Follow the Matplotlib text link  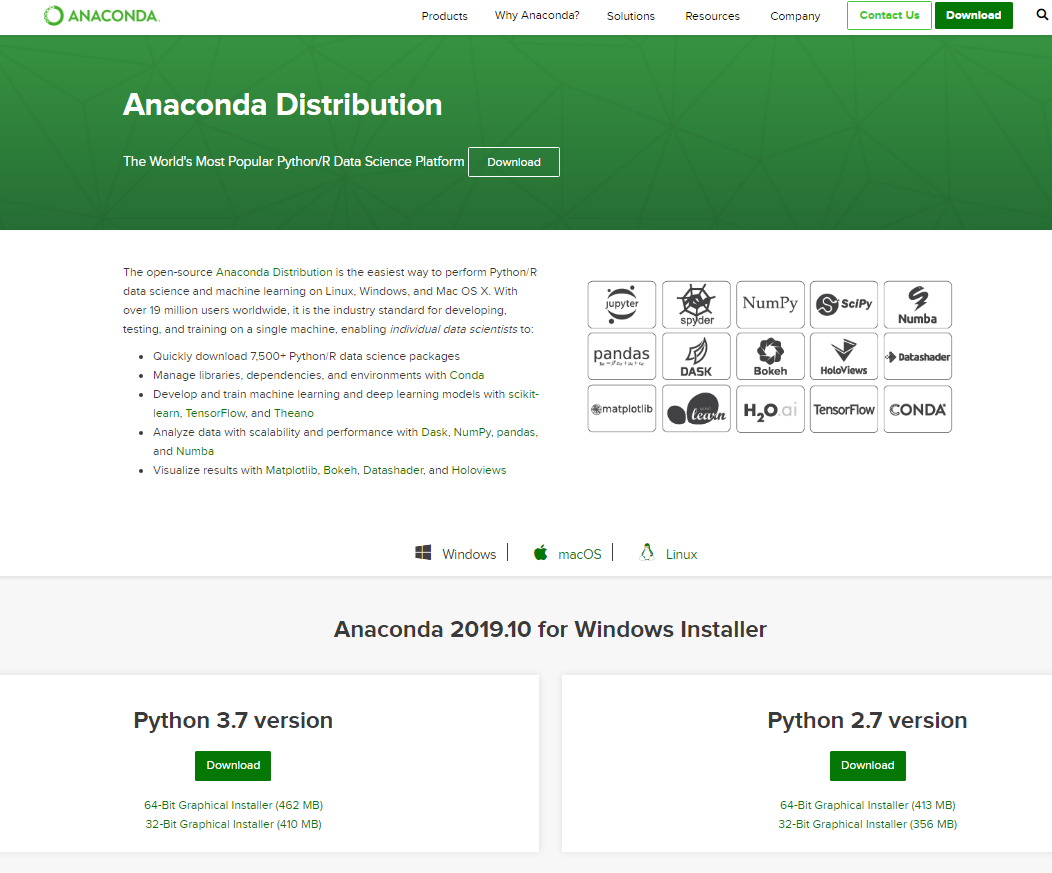291,470
